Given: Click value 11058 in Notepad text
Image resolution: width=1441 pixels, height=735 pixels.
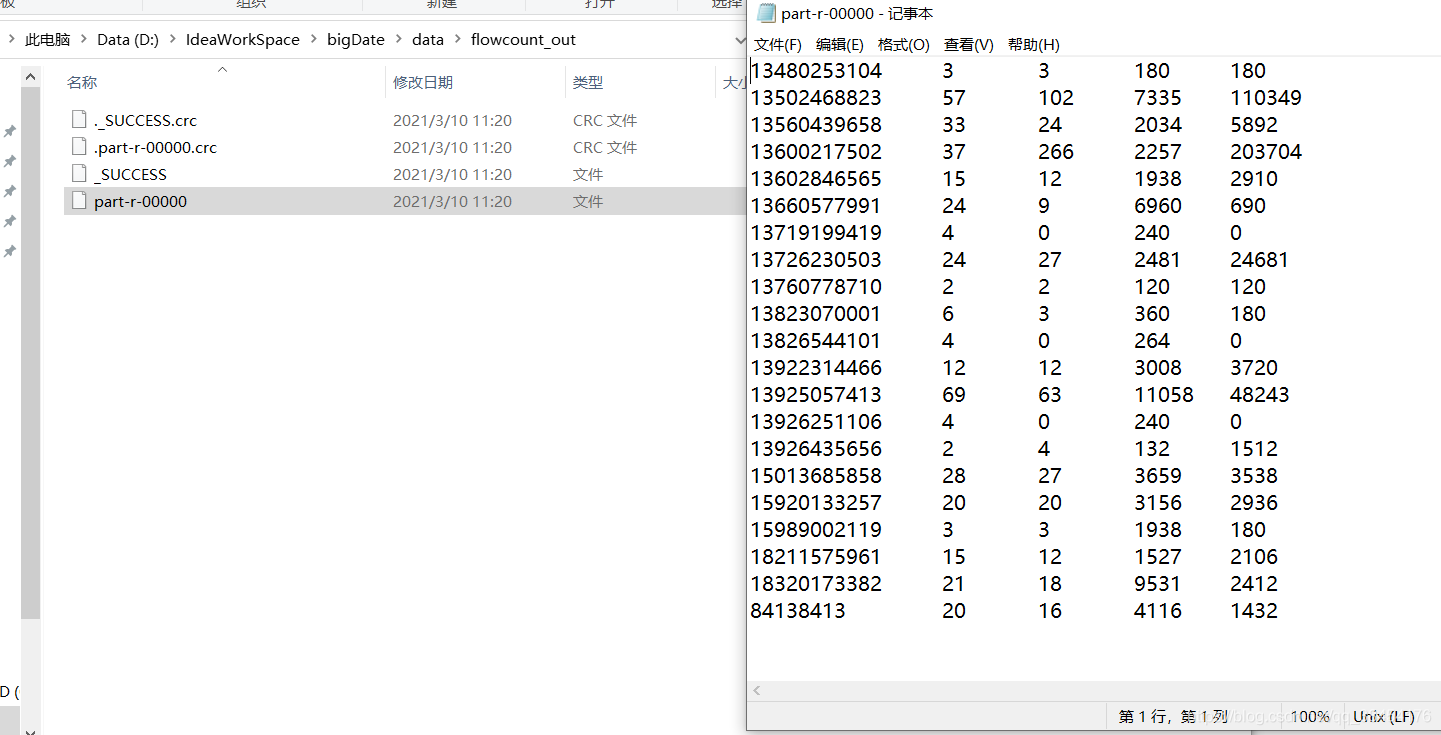Looking at the screenshot, I should [1164, 395].
